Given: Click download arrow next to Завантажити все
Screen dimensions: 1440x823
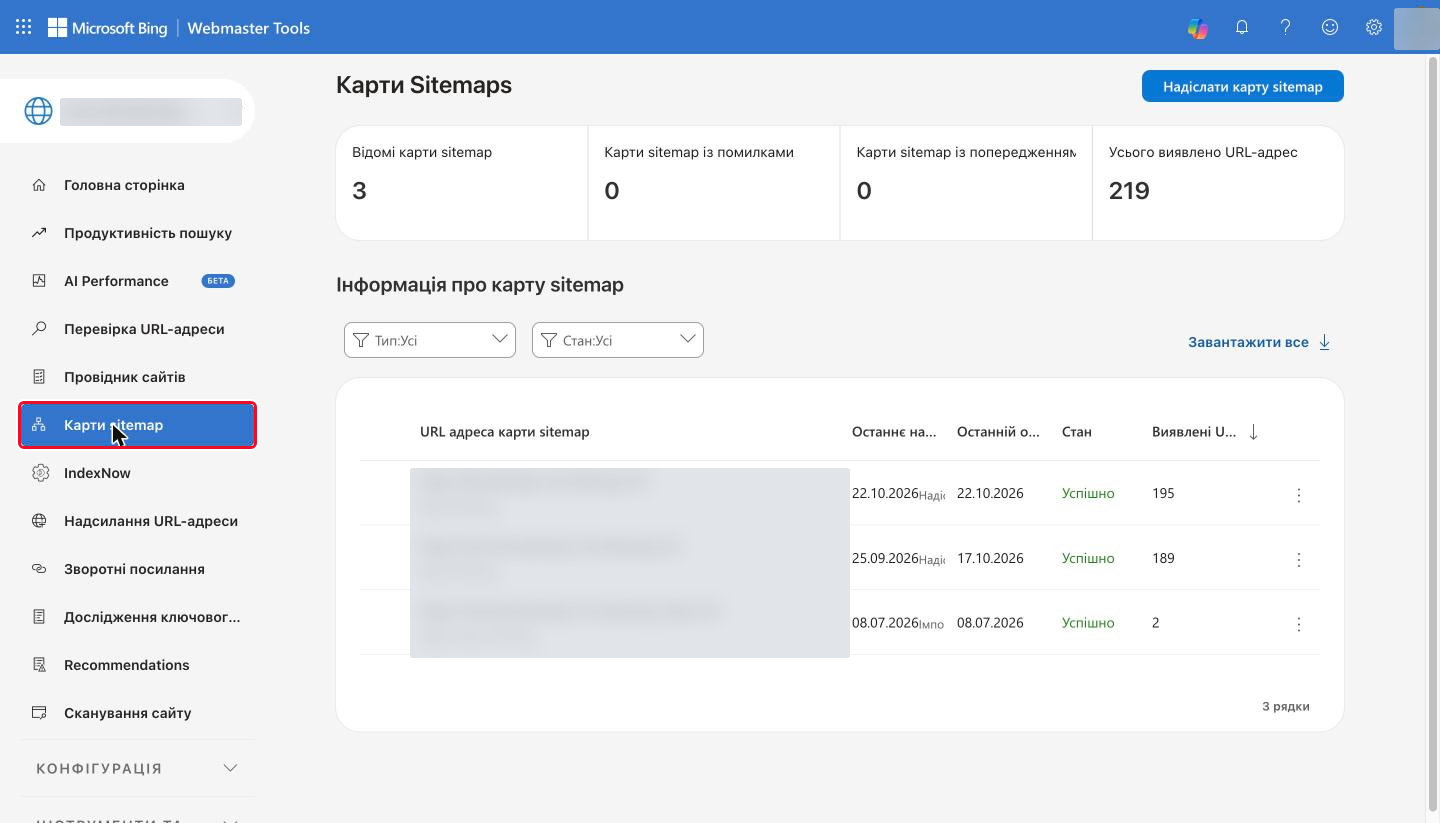Looking at the screenshot, I should (1324, 342).
